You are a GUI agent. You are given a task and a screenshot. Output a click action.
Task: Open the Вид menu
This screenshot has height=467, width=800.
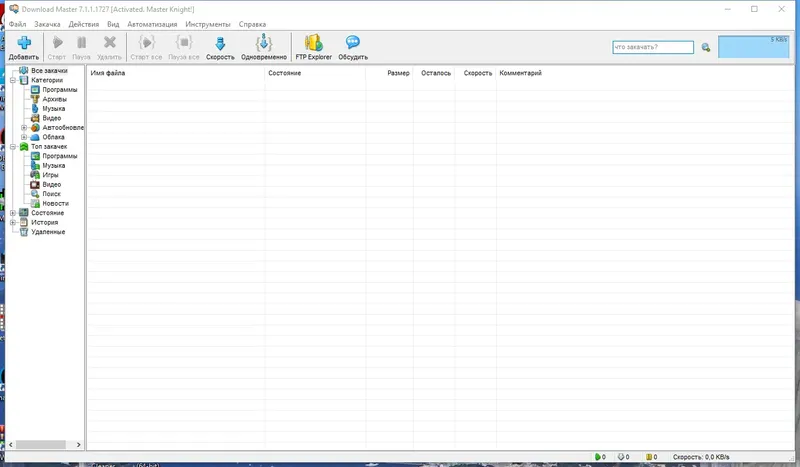(113, 24)
